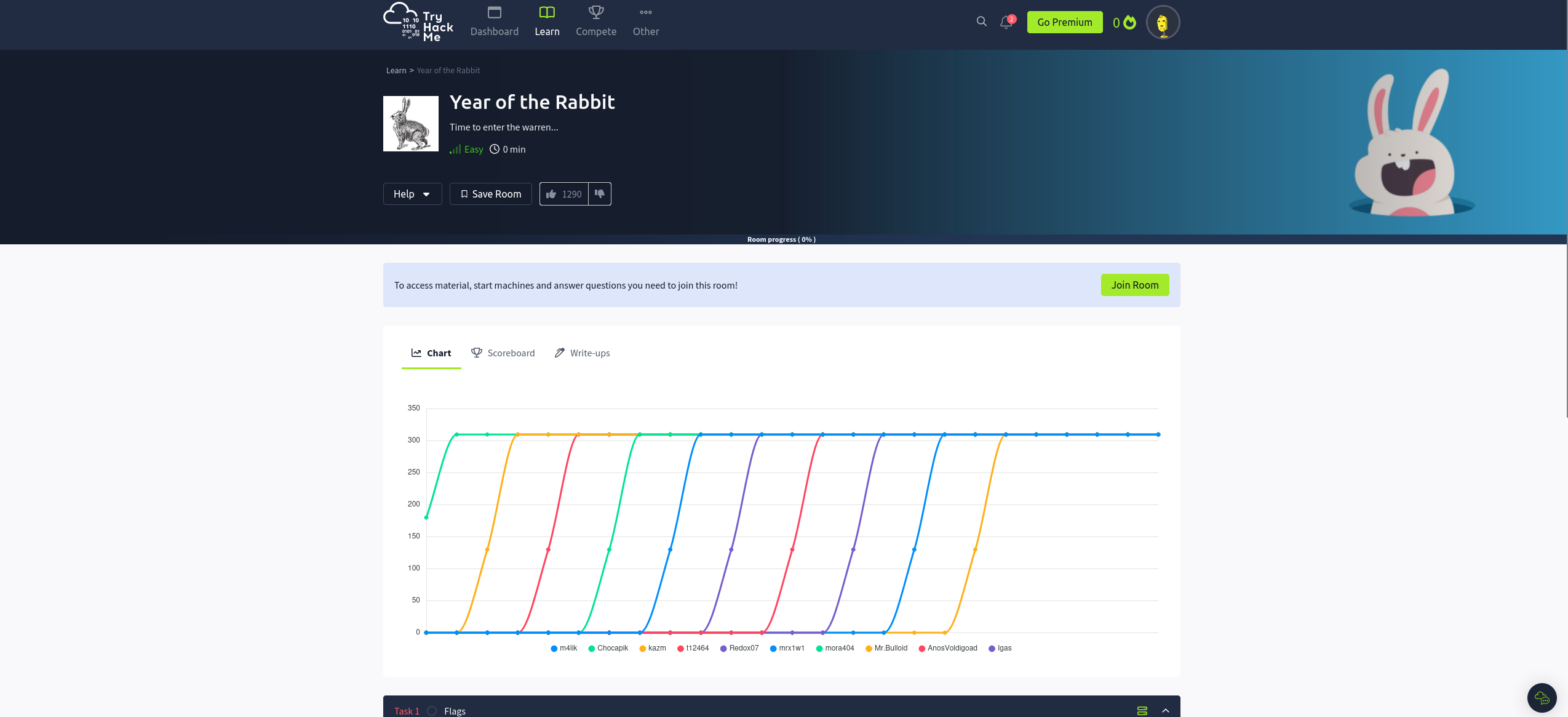This screenshot has width=1568, height=717.
Task: Click the kazm color swatch in the legend
Action: pyautogui.click(x=642, y=649)
